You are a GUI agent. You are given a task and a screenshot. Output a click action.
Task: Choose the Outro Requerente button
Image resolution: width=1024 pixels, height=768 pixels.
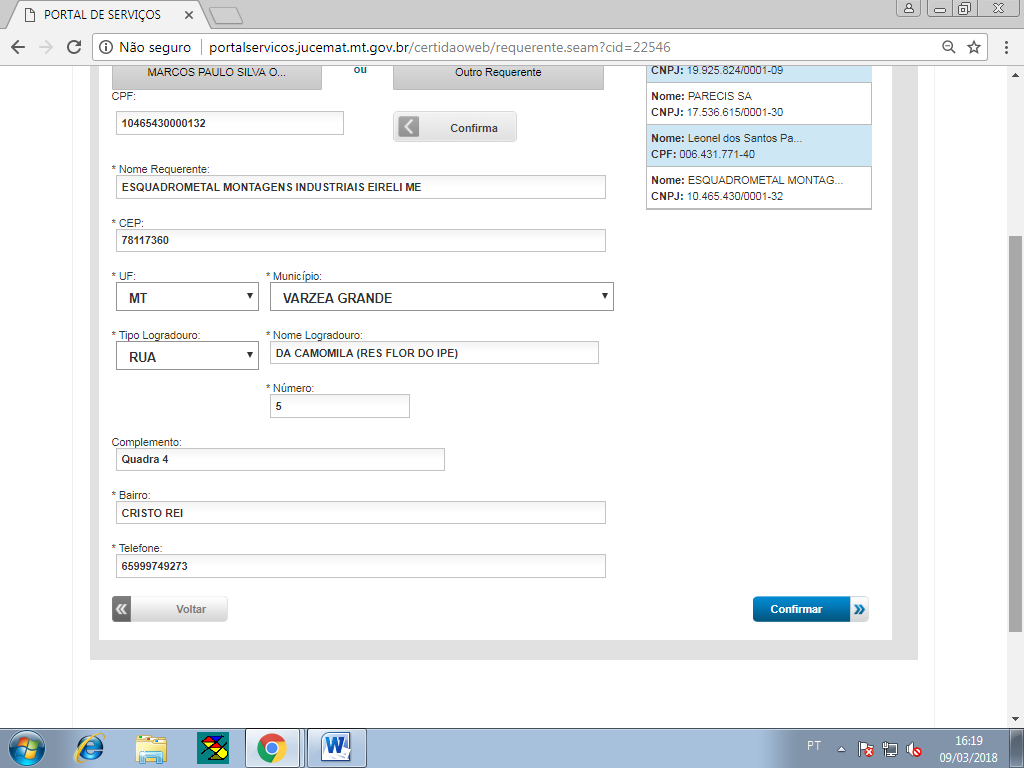coord(498,76)
